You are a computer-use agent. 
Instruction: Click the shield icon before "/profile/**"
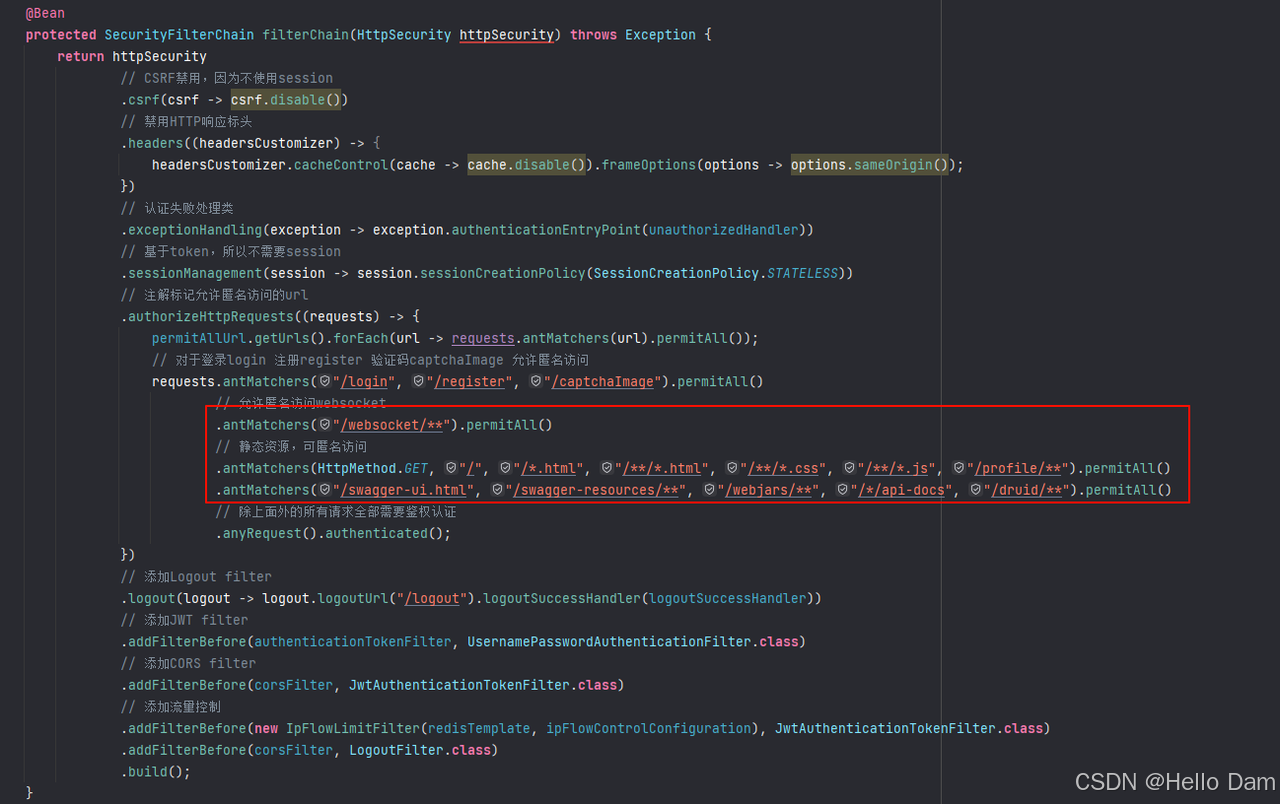coord(959,468)
